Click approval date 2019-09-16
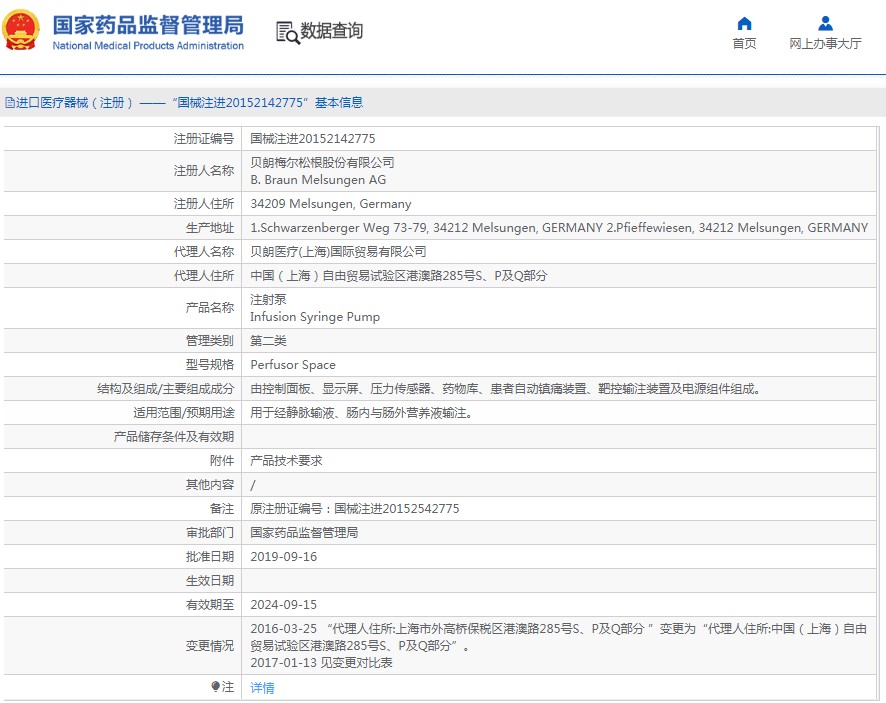The width and height of the screenshot is (886, 703). tap(284, 557)
